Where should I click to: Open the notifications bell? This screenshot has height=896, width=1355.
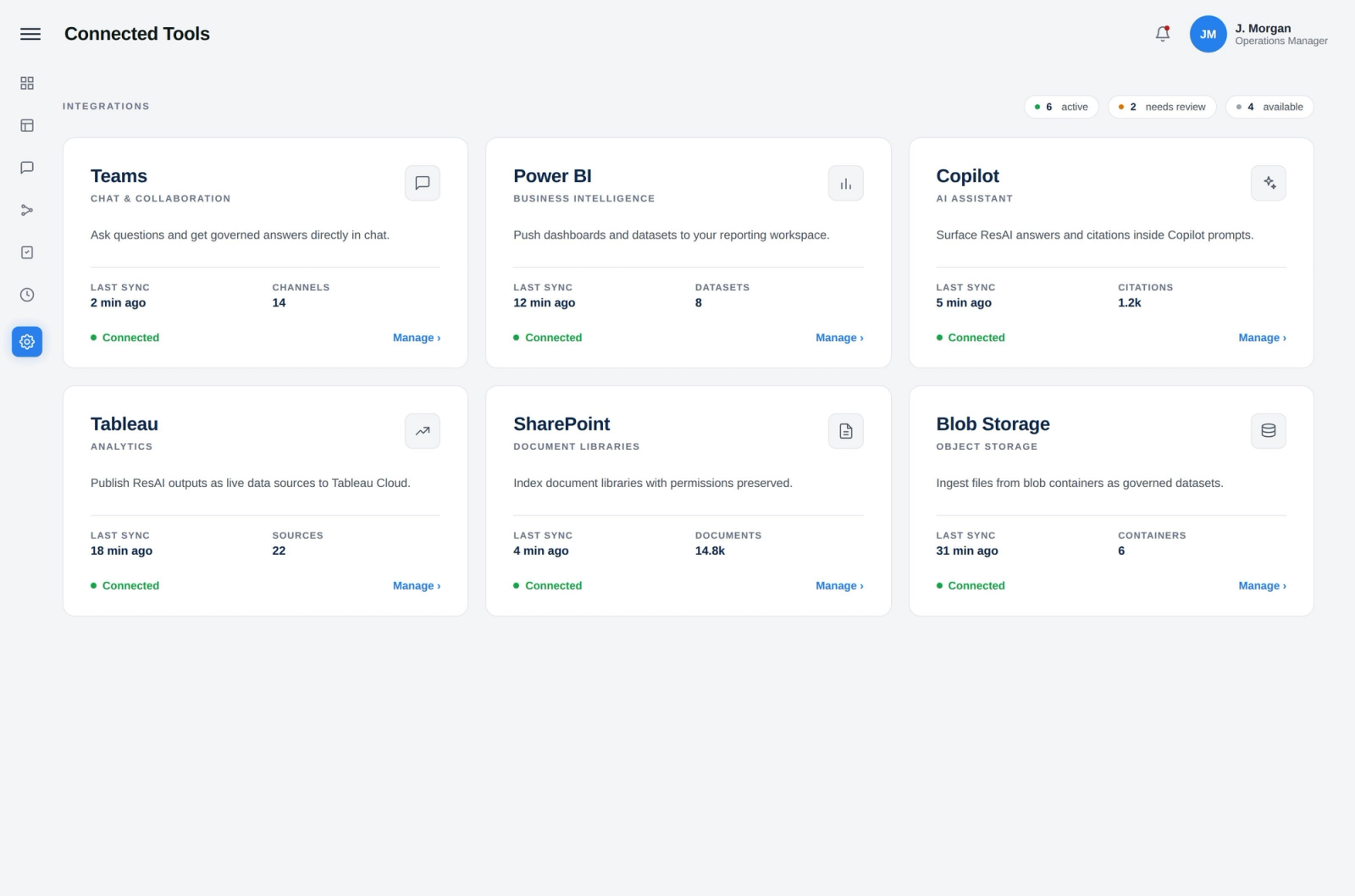point(1163,34)
